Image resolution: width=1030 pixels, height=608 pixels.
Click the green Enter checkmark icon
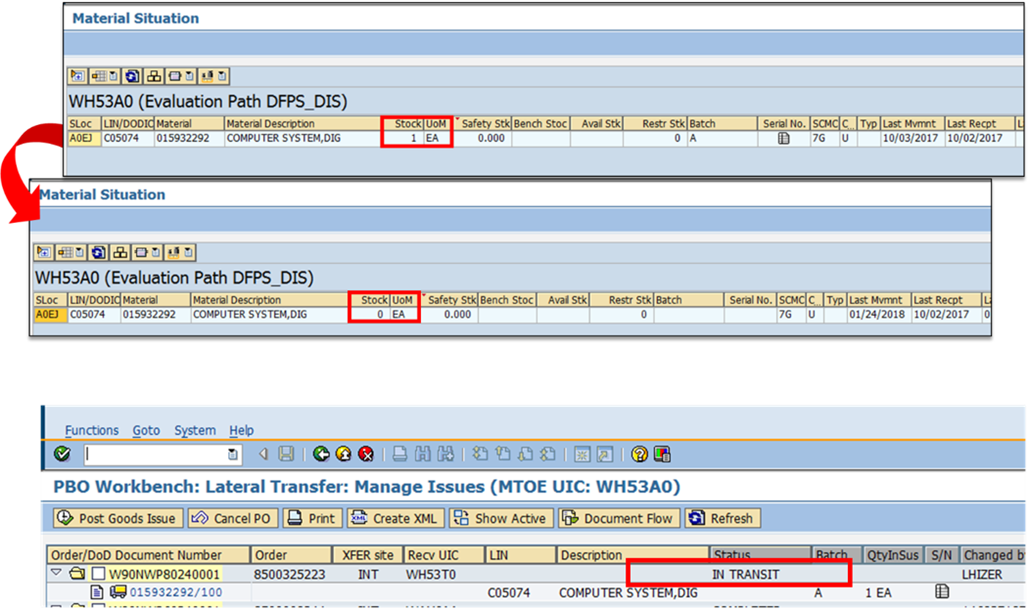pos(63,455)
